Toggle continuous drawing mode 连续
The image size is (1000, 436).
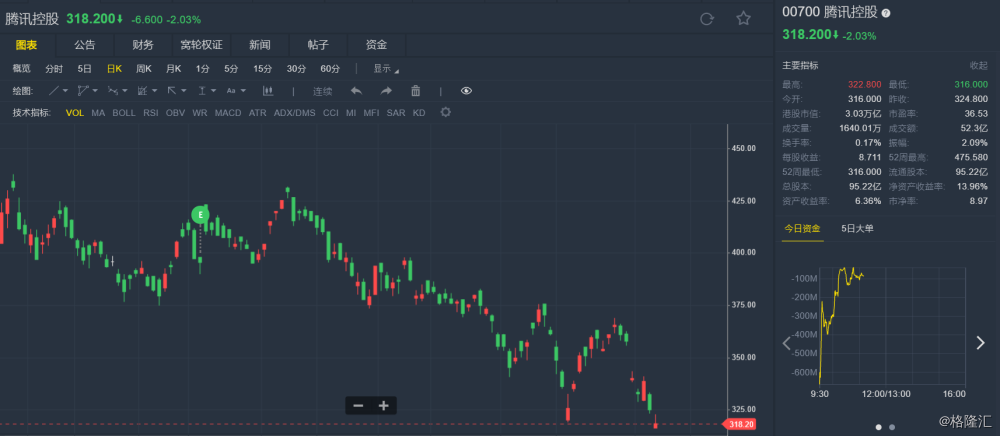pos(322,91)
